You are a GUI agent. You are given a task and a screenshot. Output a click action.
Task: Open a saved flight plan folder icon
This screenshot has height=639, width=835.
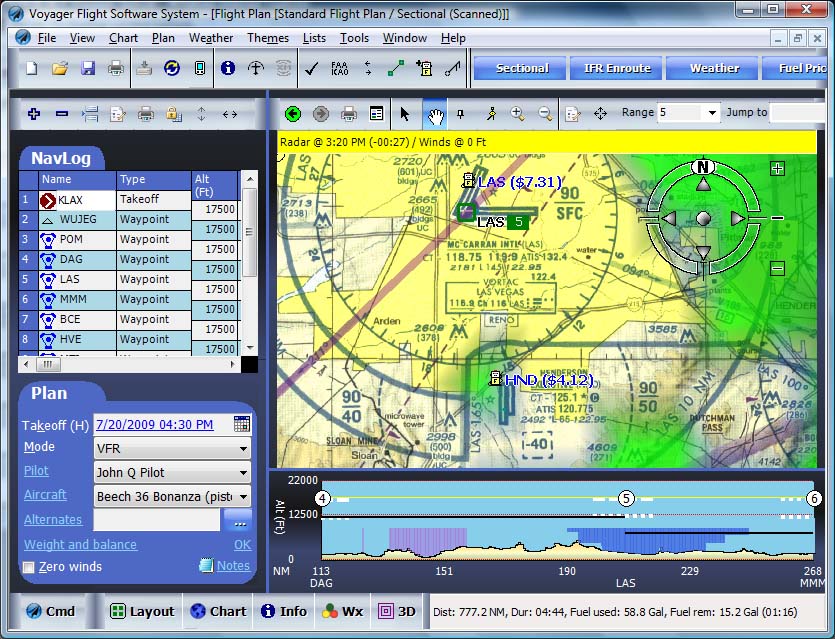point(60,68)
